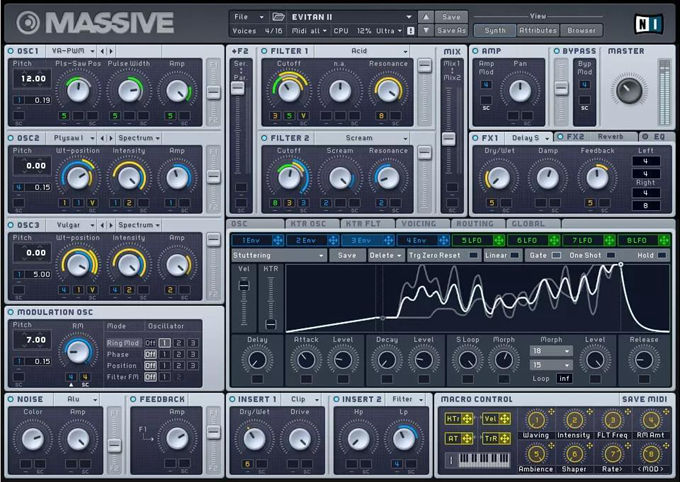Click the next preset down arrow

click(426, 30)
